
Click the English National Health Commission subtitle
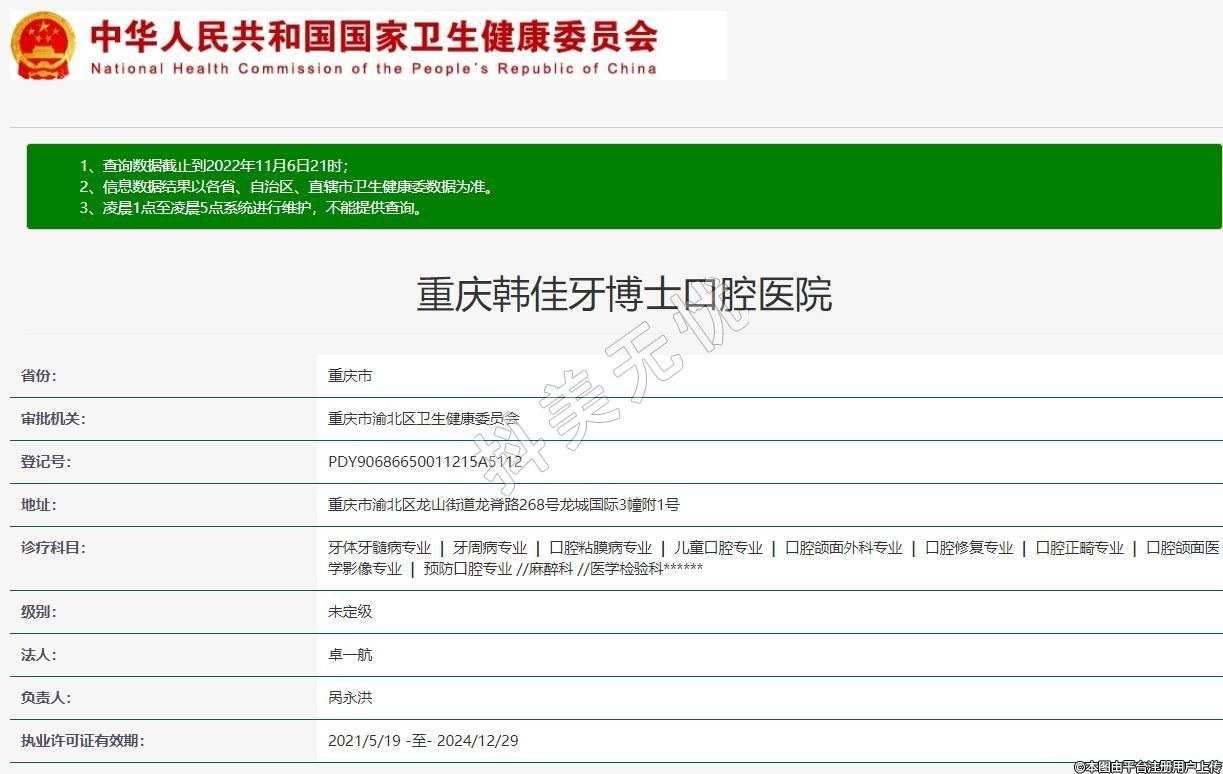click(x=374, y=69)
